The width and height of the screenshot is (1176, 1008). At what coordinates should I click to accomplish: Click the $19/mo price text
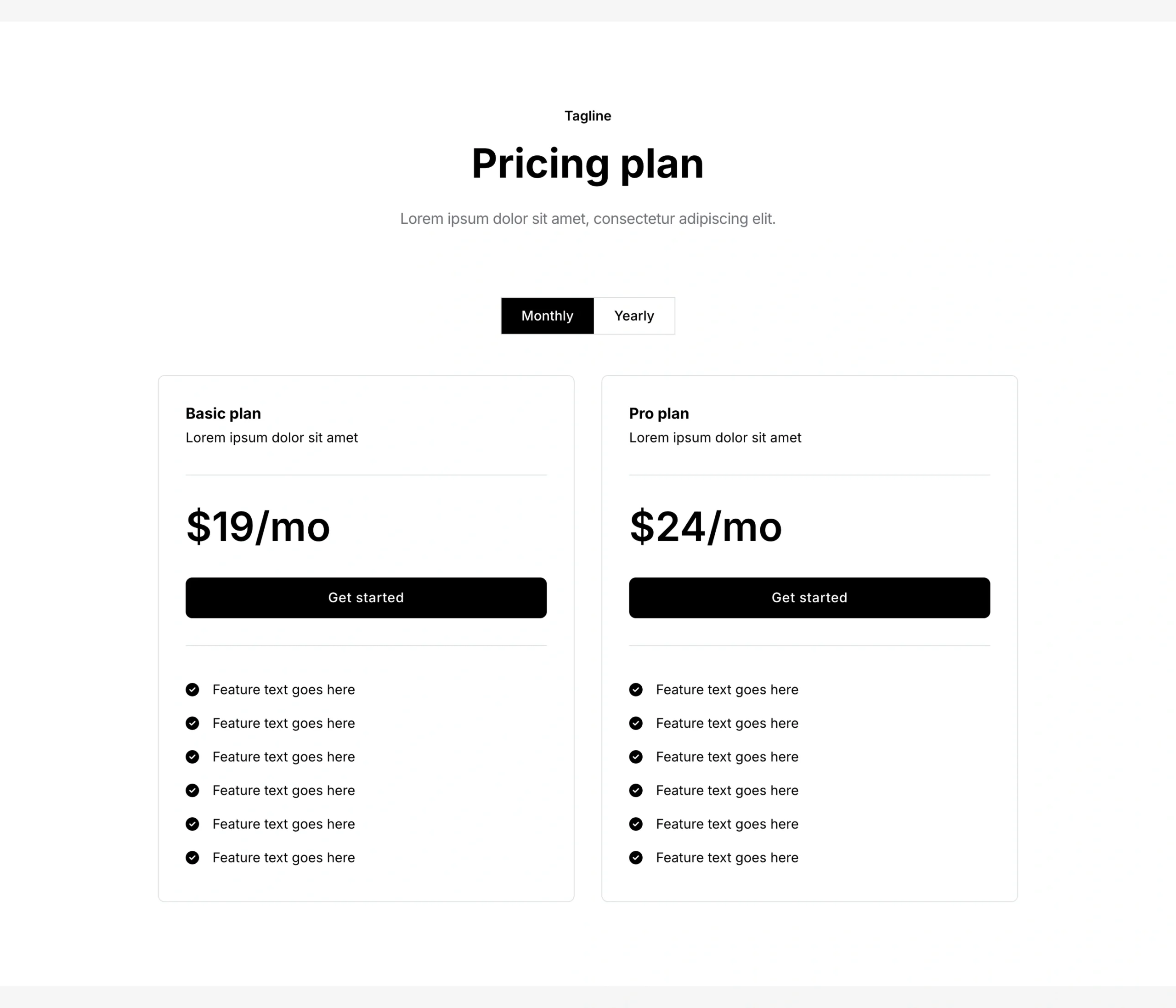tap(258, 527)
